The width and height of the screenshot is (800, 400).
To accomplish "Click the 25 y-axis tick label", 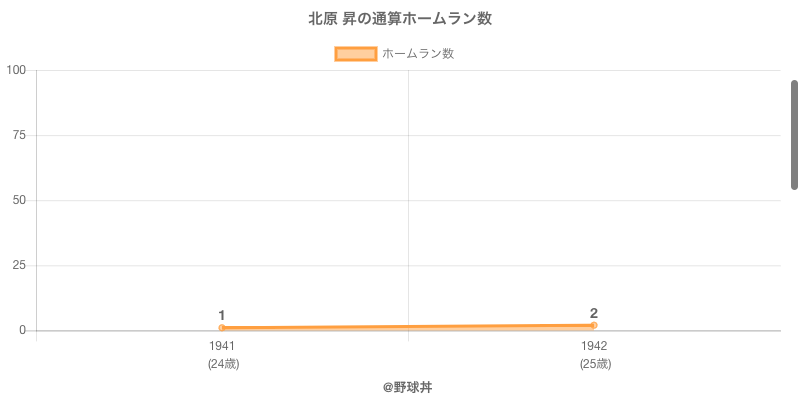I will [x=20, y=265].
